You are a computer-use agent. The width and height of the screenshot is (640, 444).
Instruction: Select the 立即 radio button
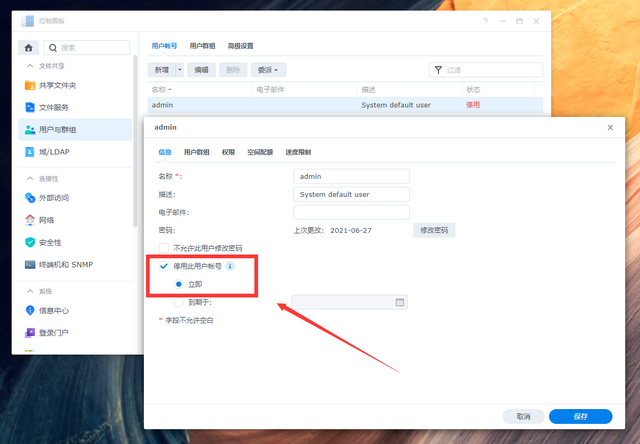[x=178, y=284]
